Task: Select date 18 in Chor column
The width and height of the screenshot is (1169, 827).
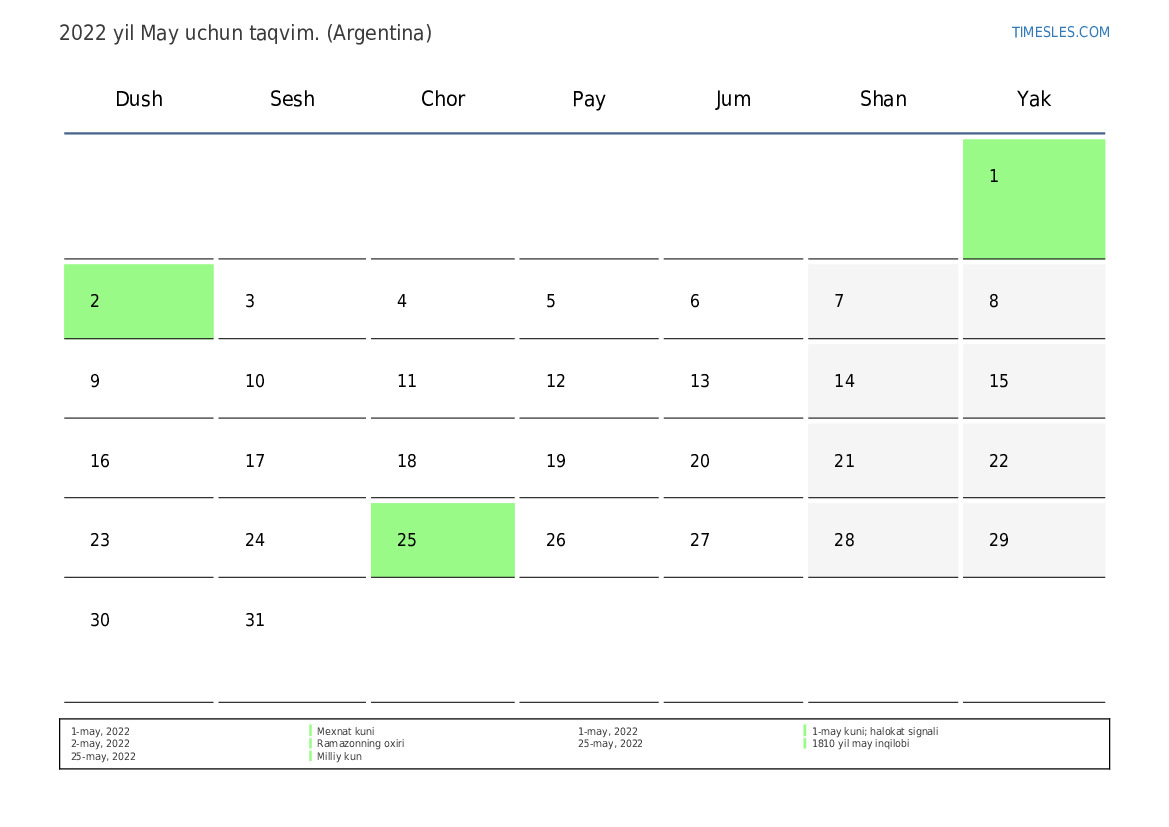Action: [x=442, y=461]
